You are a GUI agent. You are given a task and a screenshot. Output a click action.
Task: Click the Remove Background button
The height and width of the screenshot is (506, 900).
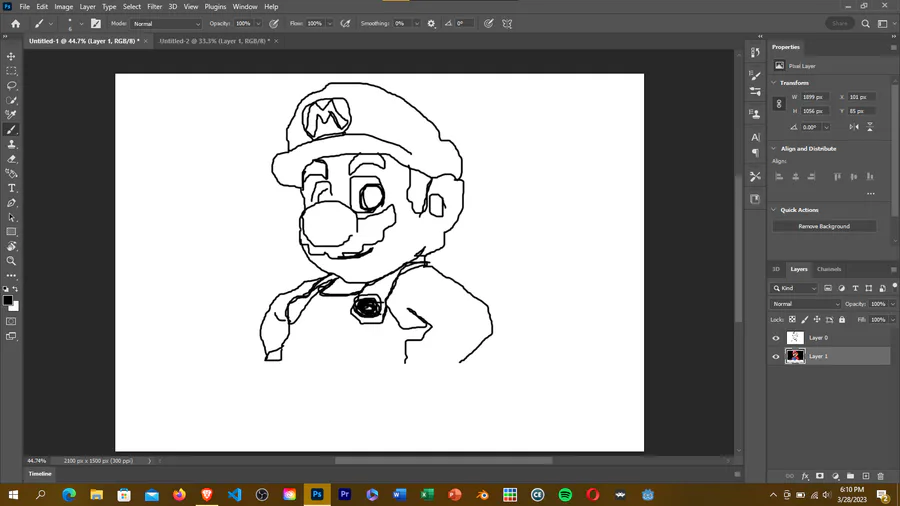(x=824, y=226)
